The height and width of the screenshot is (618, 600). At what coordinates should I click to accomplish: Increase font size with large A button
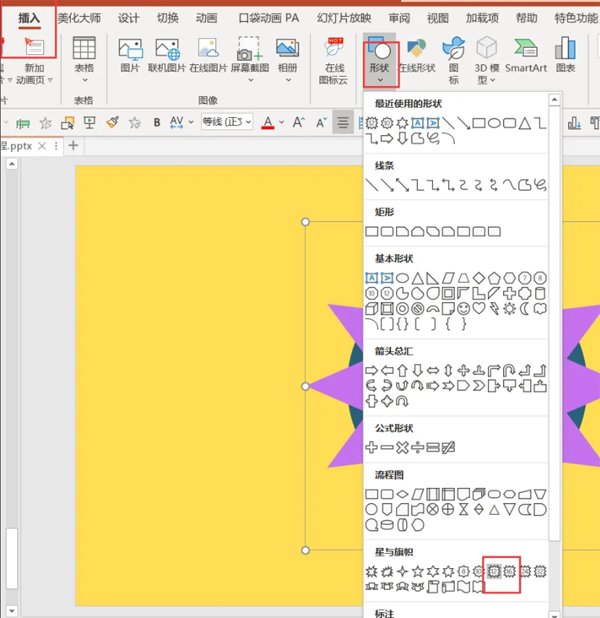click(x=299, y=123)
